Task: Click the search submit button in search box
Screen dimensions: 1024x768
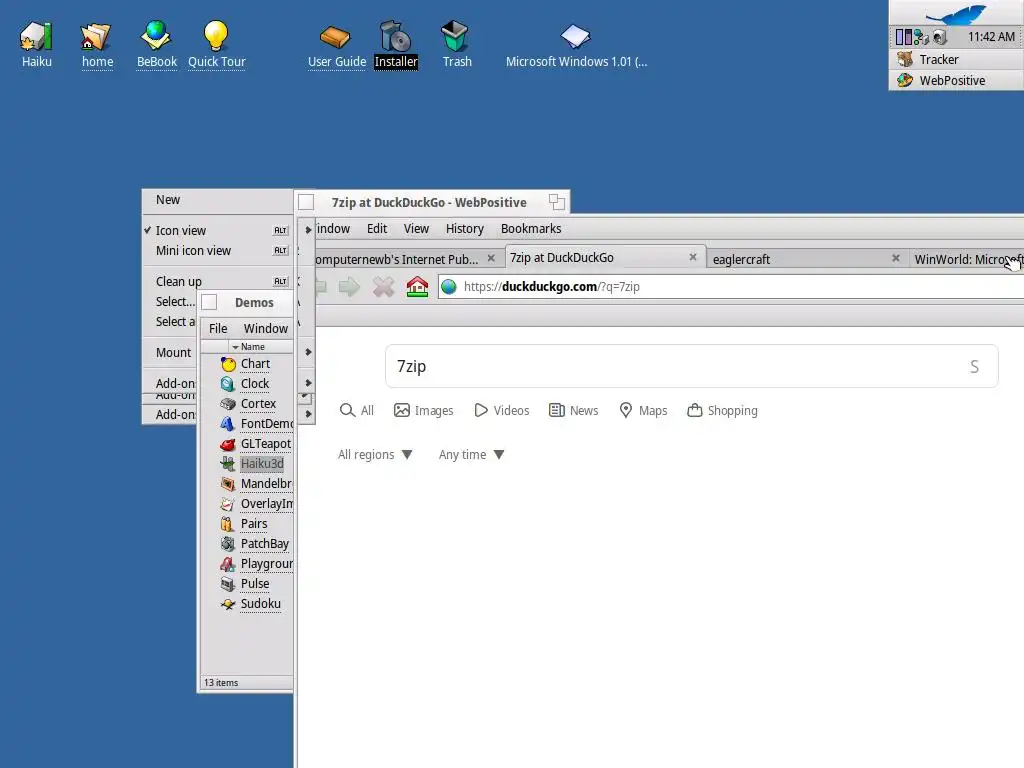Action: [x=974, y=366]
